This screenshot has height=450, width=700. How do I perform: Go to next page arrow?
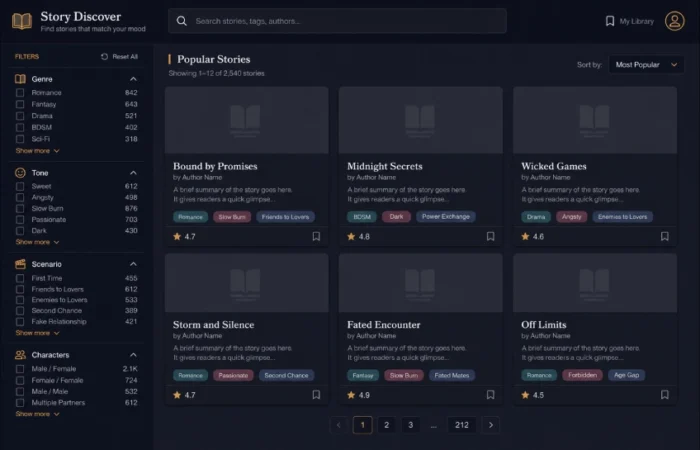pyautogui.click(x=491, y=425)
